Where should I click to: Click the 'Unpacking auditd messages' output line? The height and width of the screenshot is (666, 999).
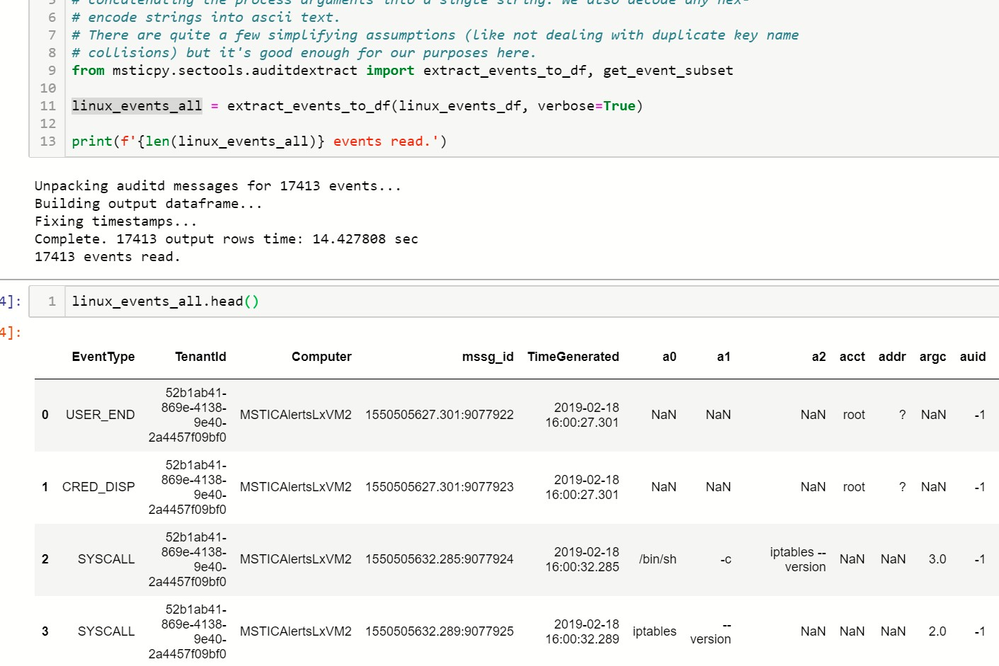(218, 186)
